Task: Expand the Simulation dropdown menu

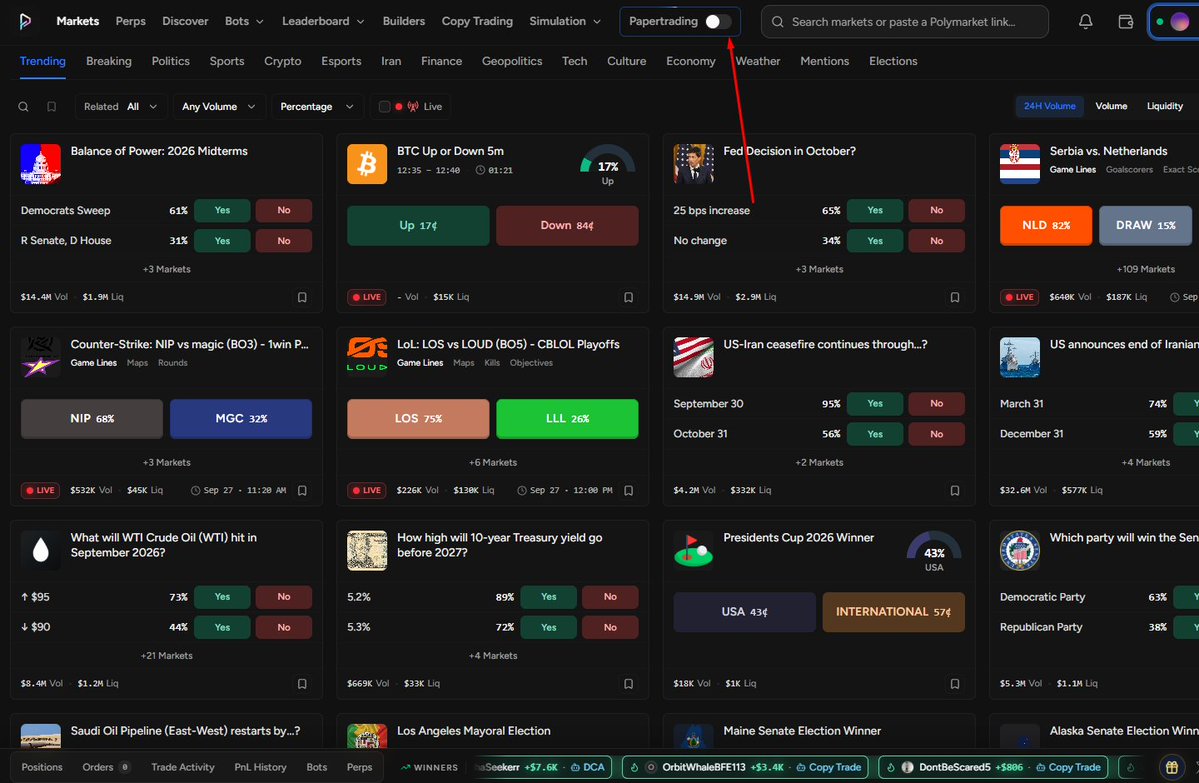Action: 565,21
